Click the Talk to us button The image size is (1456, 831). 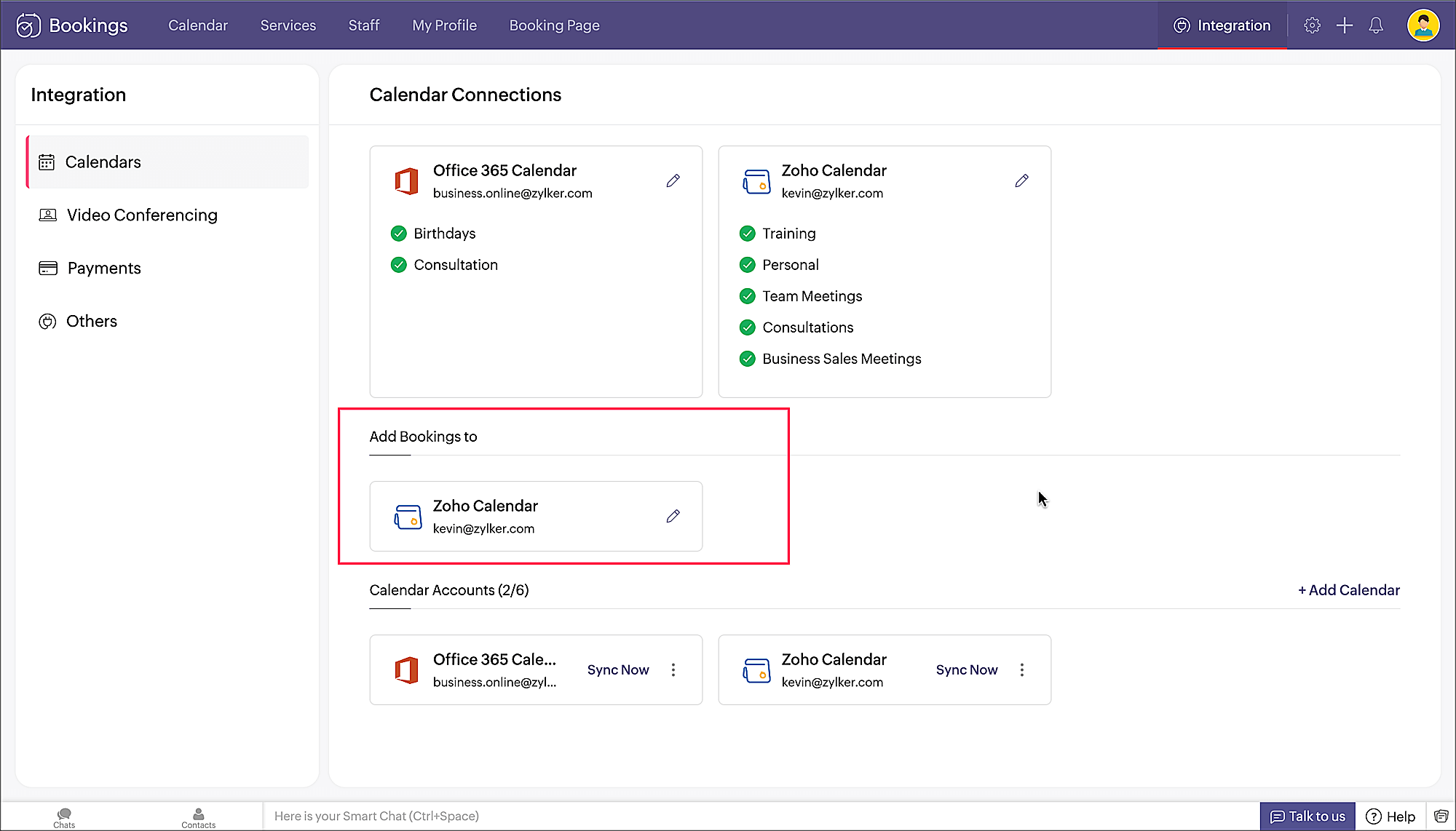(1307, 816)
